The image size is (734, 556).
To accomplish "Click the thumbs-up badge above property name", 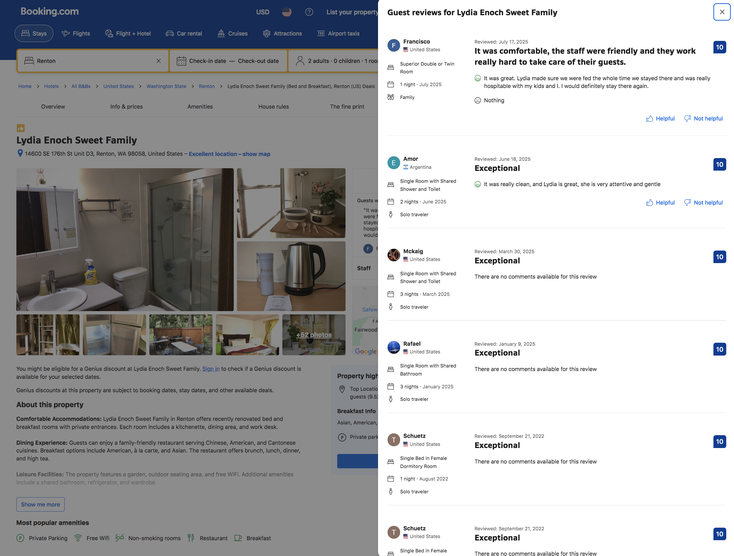I will tap(21, 128).
